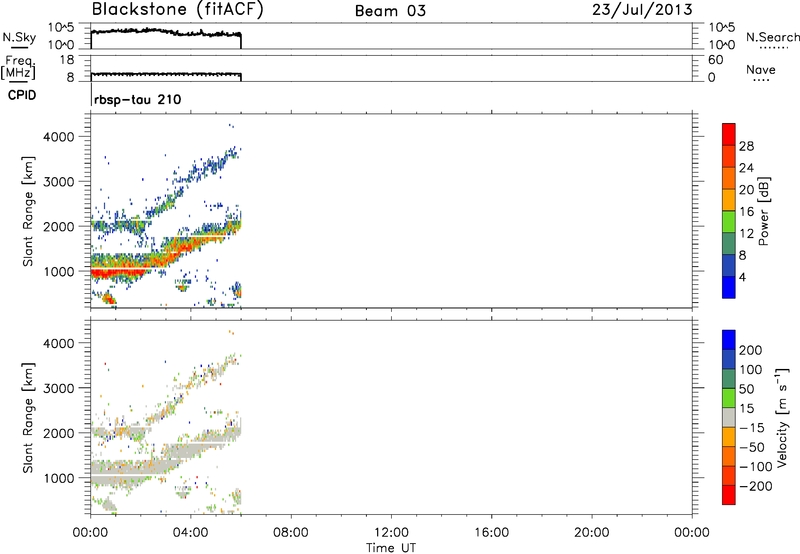Click the '16:00' time axis label

491,533
